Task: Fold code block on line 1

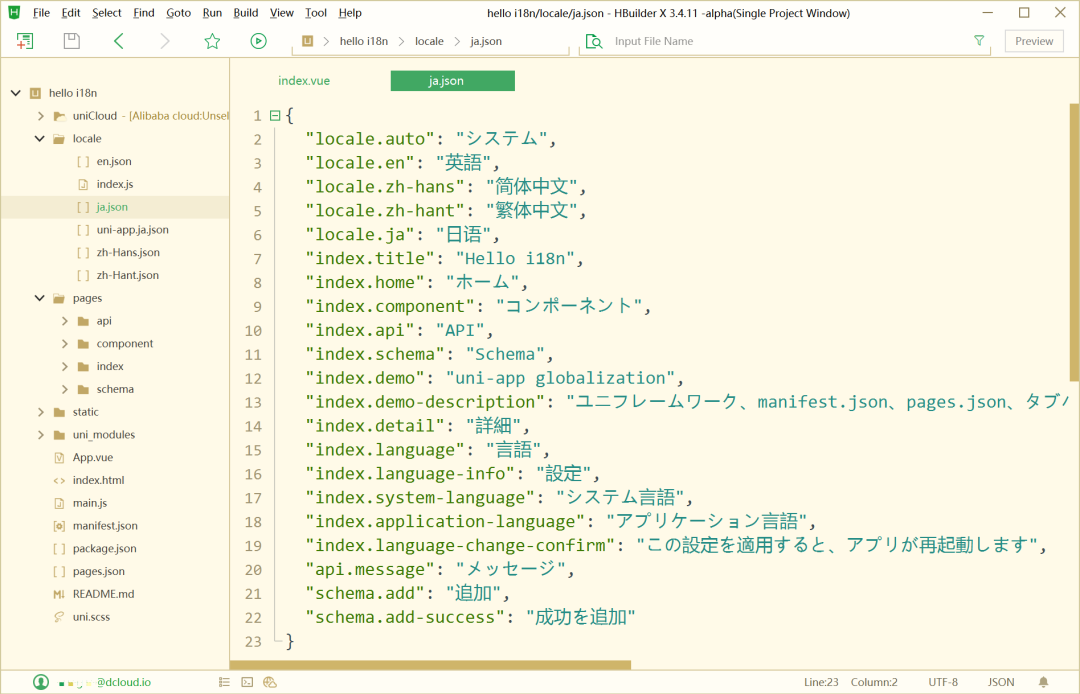Action: tap(275, 116)
